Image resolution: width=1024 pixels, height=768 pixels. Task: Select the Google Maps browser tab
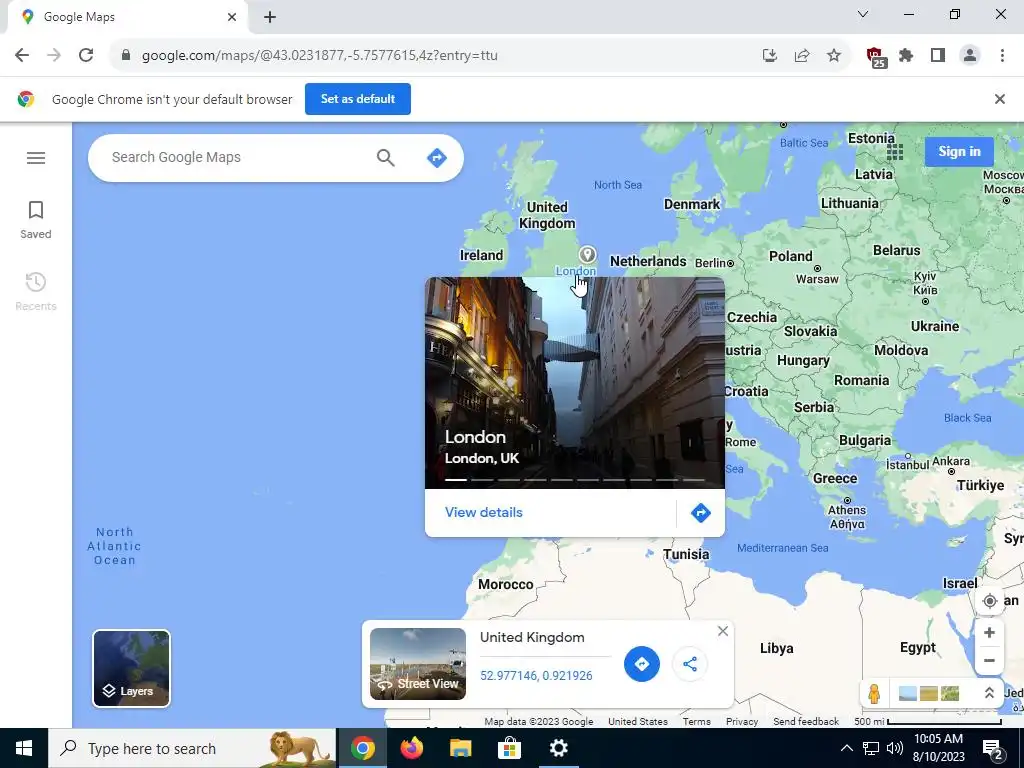point(127,17)
